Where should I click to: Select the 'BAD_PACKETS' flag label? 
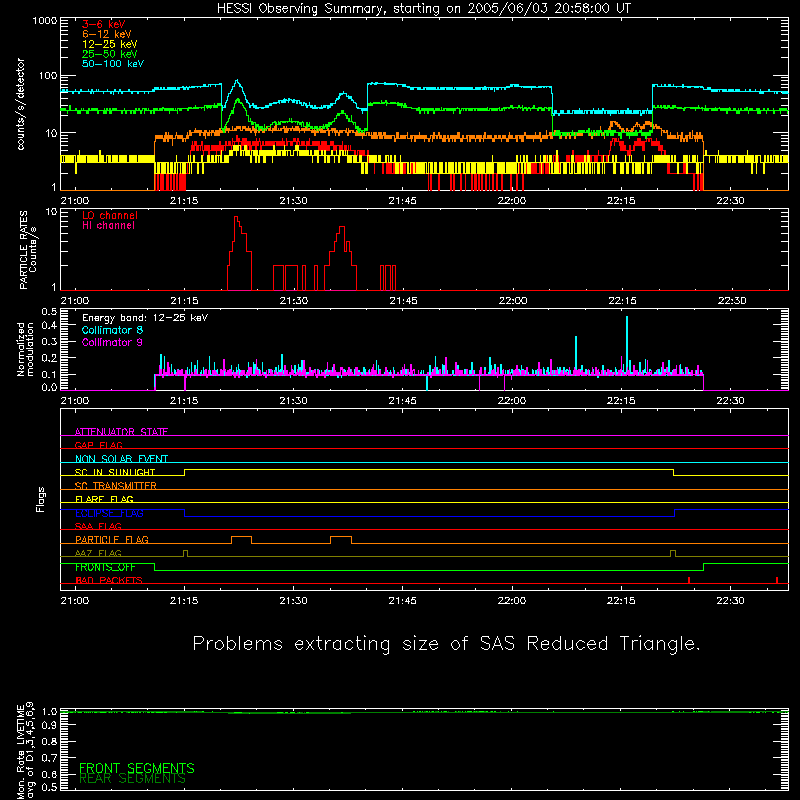(x=109, y=580)
